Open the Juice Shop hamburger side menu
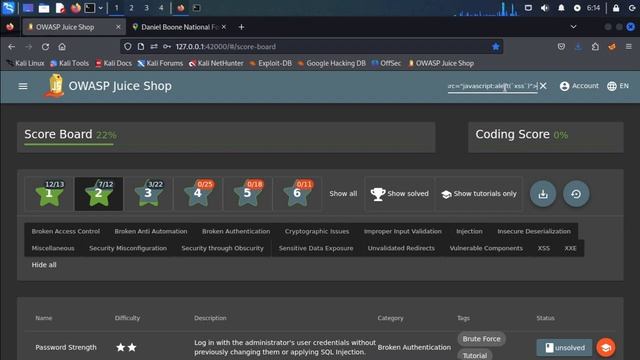The image size is (640, 360). point(23,86)
